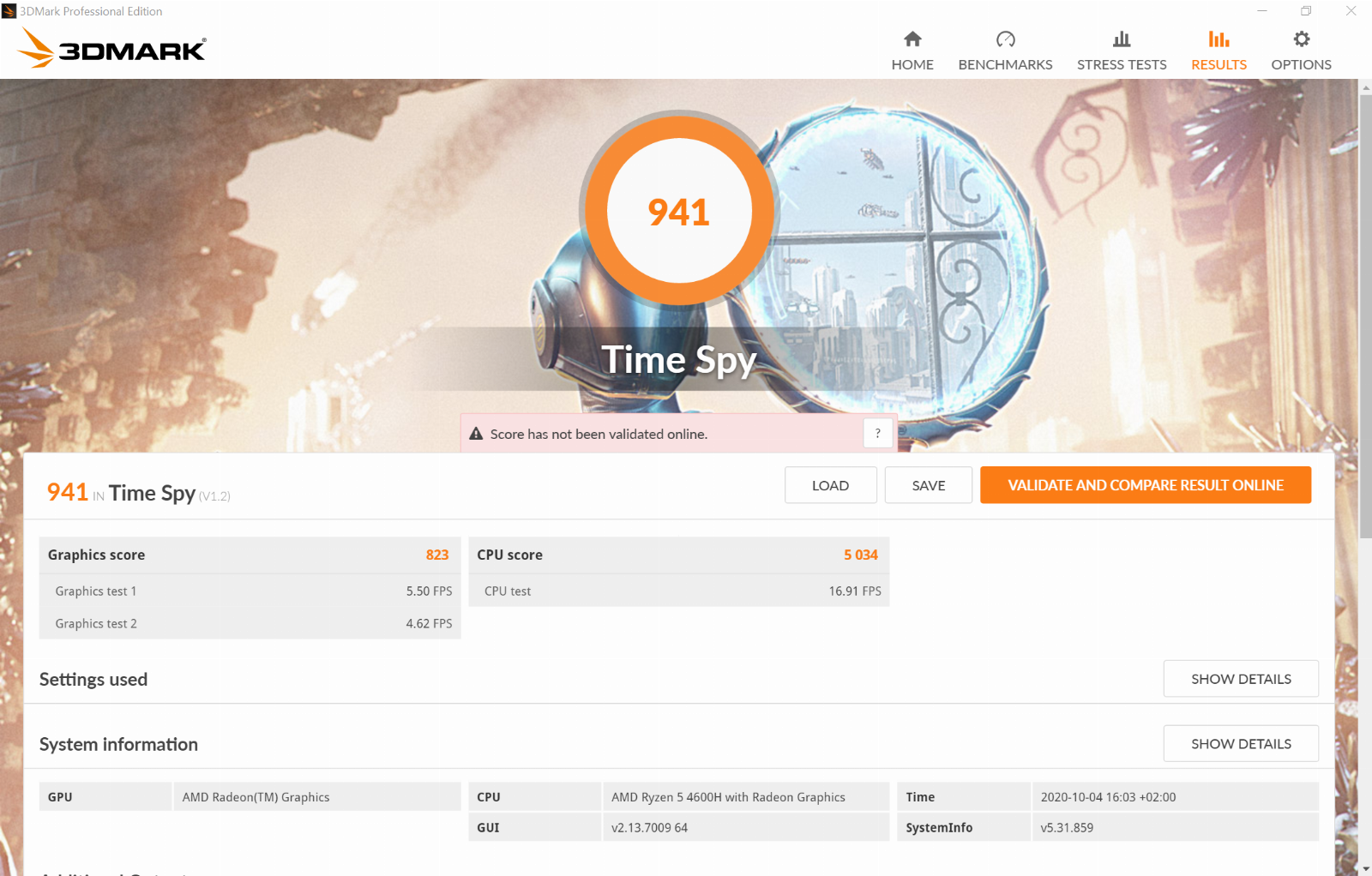Click the scrollbar down arrow

(1365, 869)
